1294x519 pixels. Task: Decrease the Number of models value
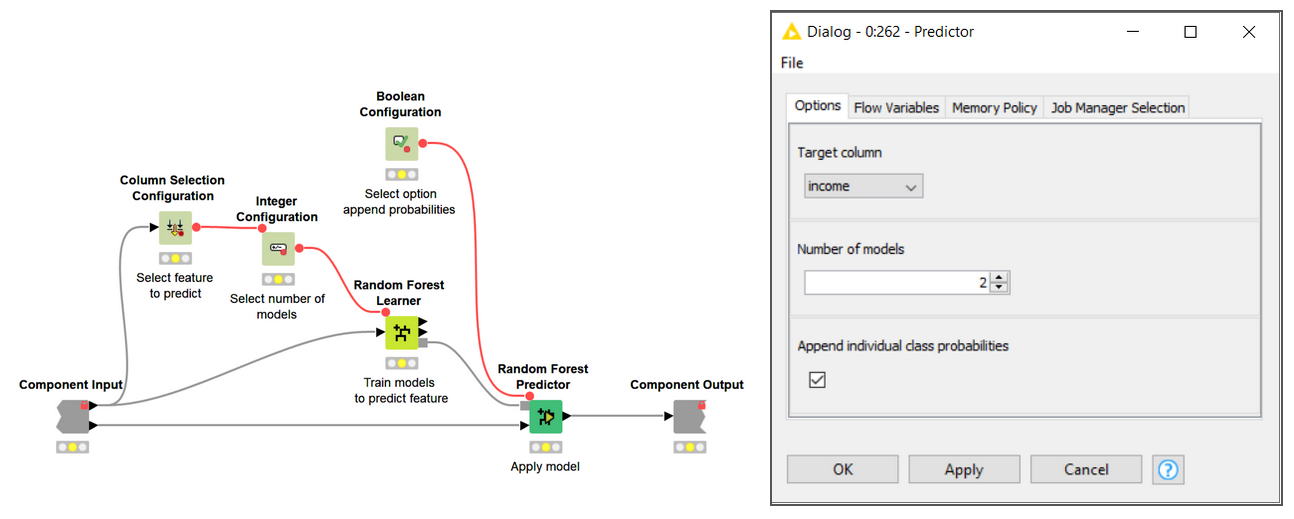click(1000, 288)
